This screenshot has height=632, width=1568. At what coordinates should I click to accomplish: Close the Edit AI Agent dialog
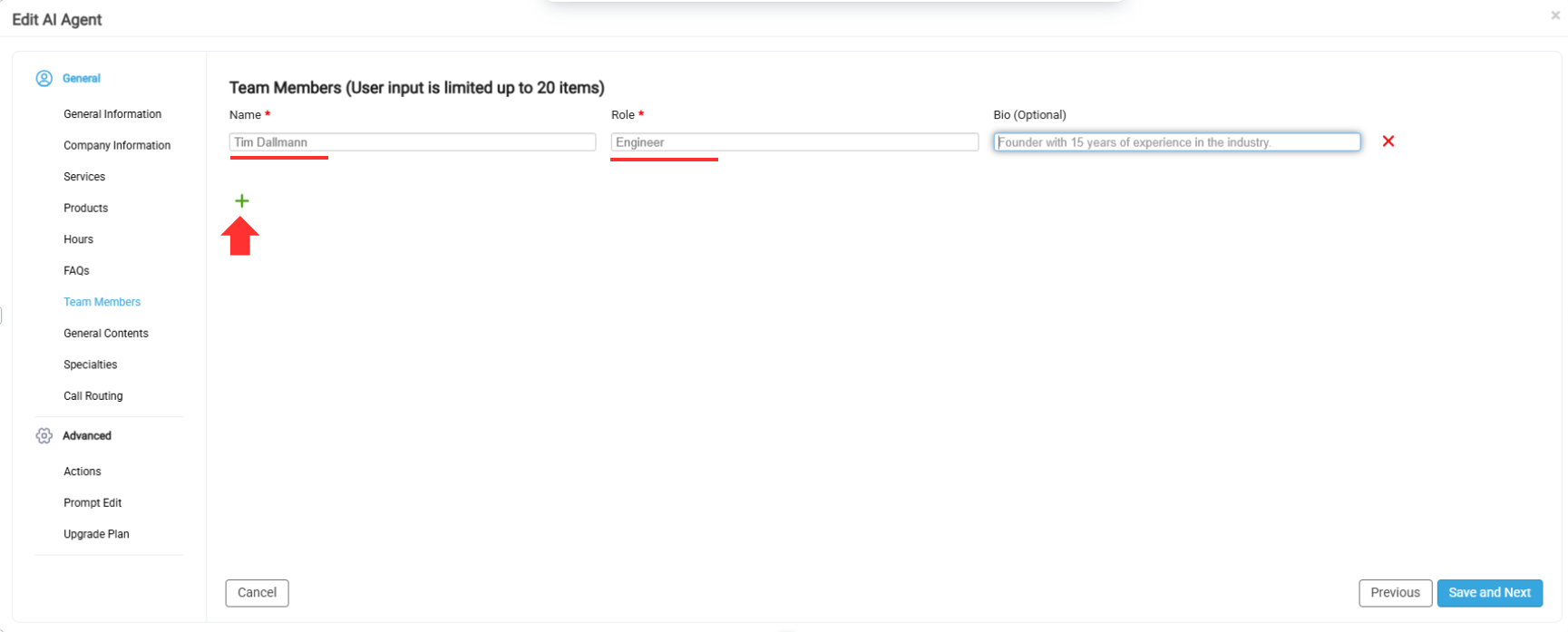pos(1554,15)
